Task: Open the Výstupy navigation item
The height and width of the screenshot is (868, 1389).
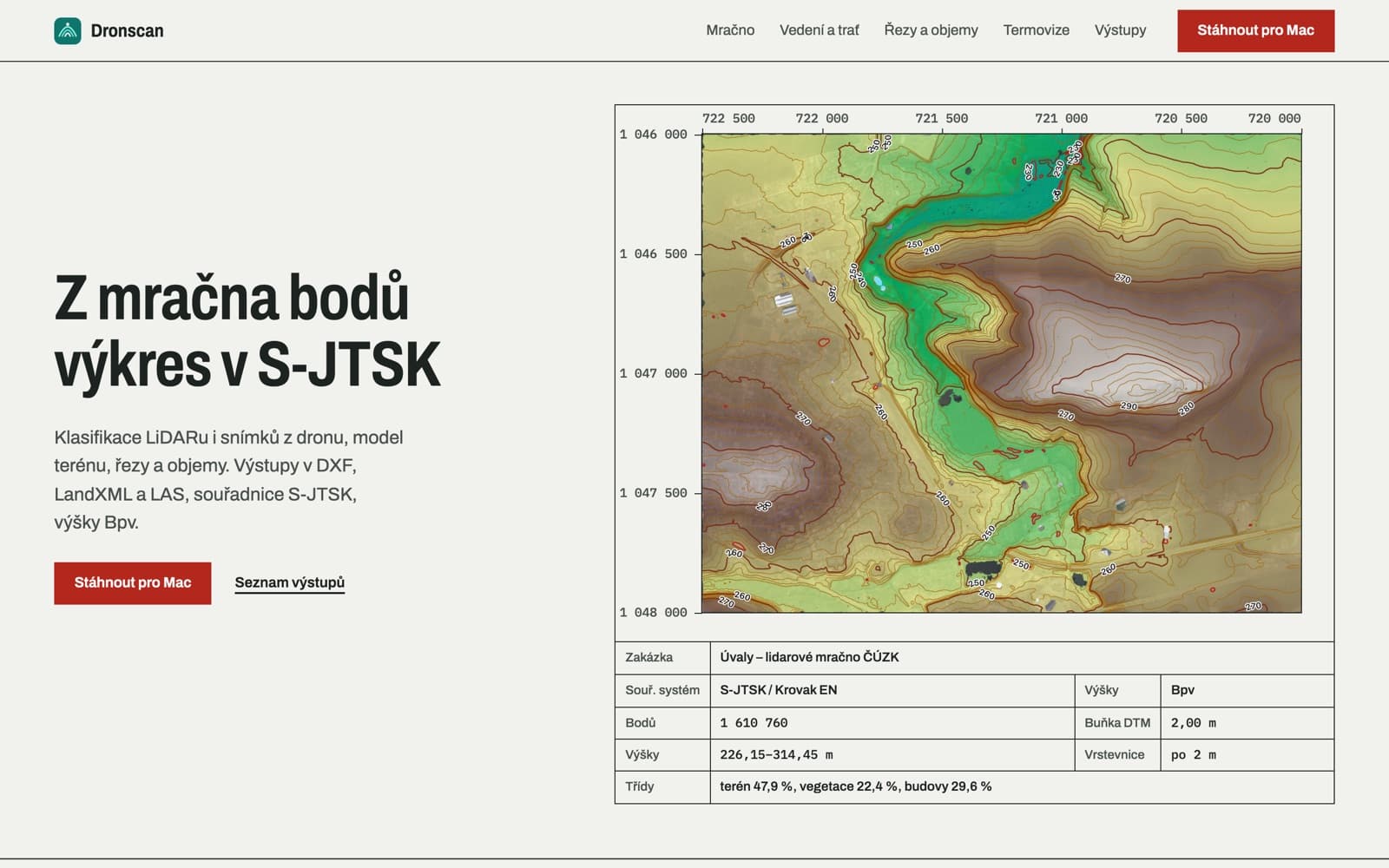Action: click(x=1120, y=30)
